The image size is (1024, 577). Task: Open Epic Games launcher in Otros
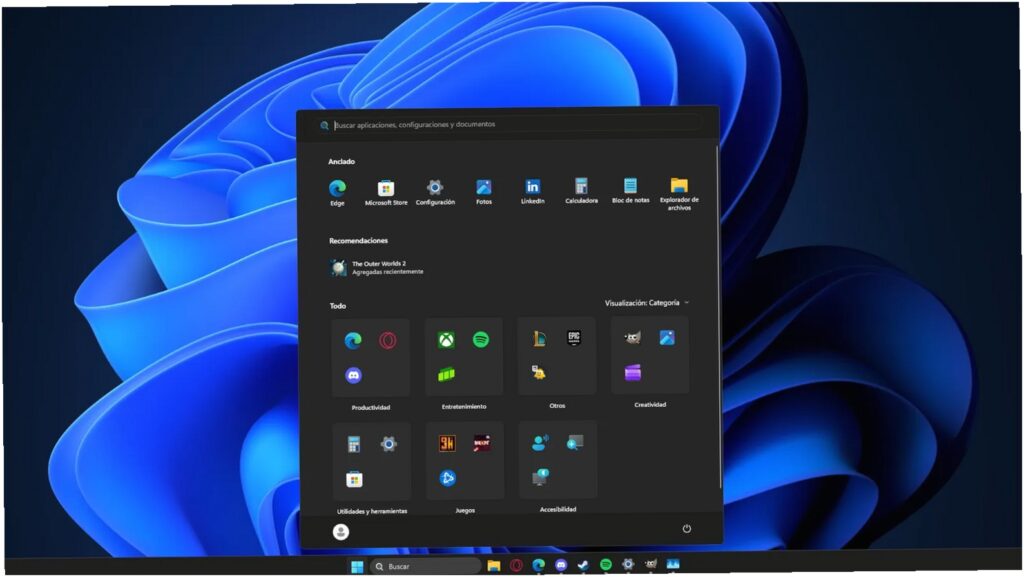[x=574, y=338]
